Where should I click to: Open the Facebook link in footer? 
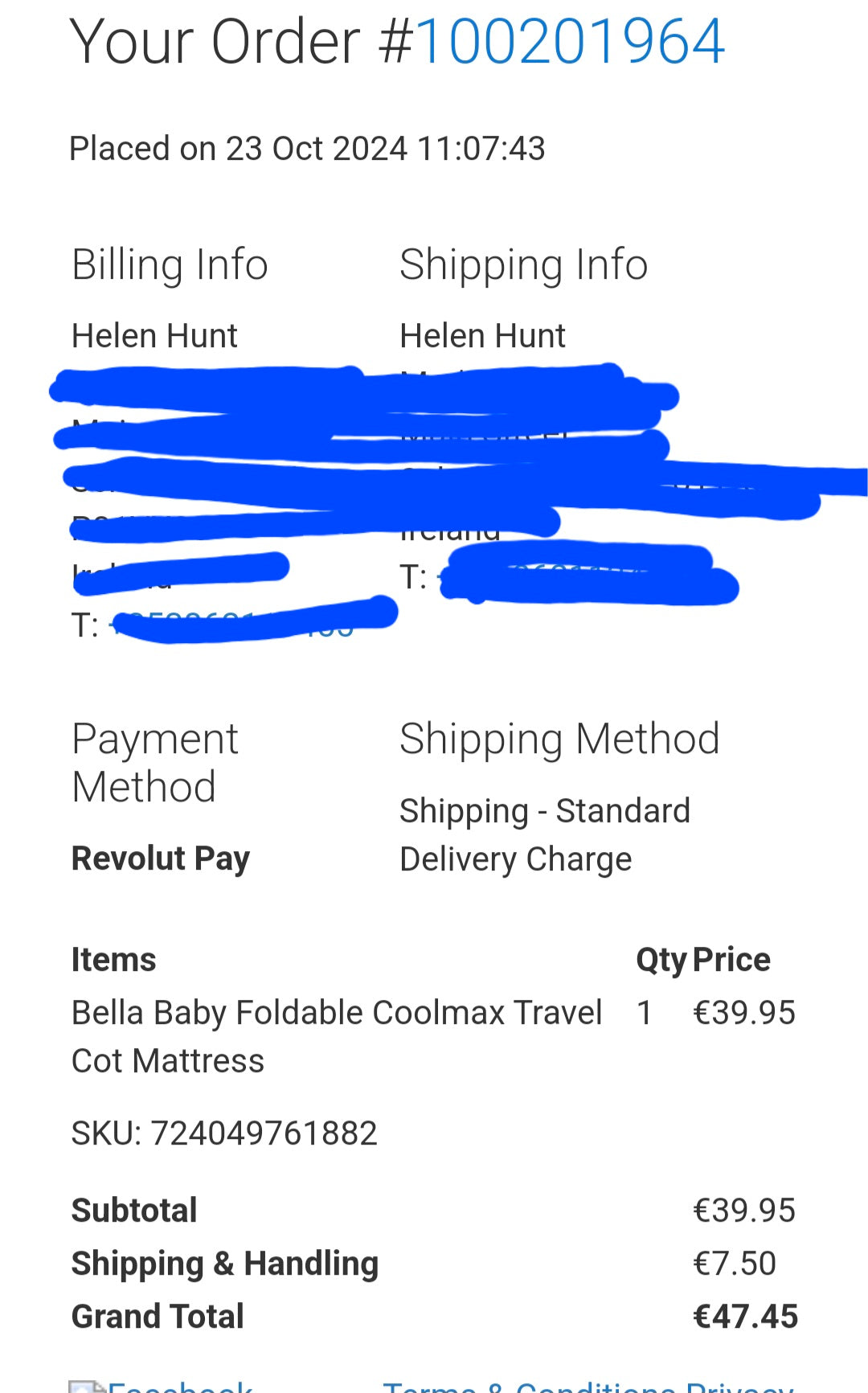180,1387
